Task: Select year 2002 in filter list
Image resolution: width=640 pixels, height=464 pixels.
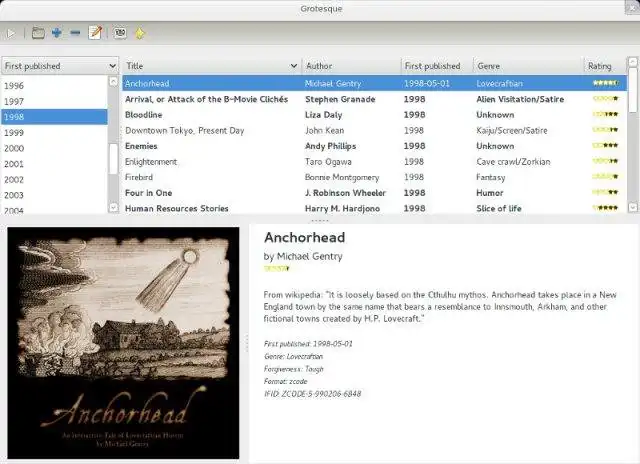Action: (55, 180)
